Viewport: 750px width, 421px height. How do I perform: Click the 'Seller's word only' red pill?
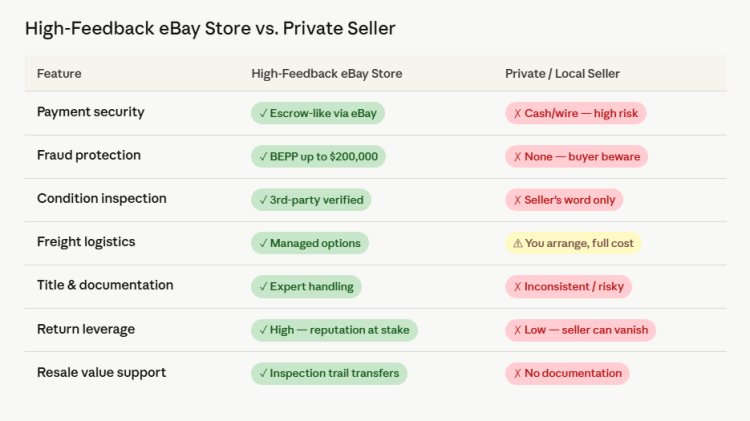coord(564,200)
